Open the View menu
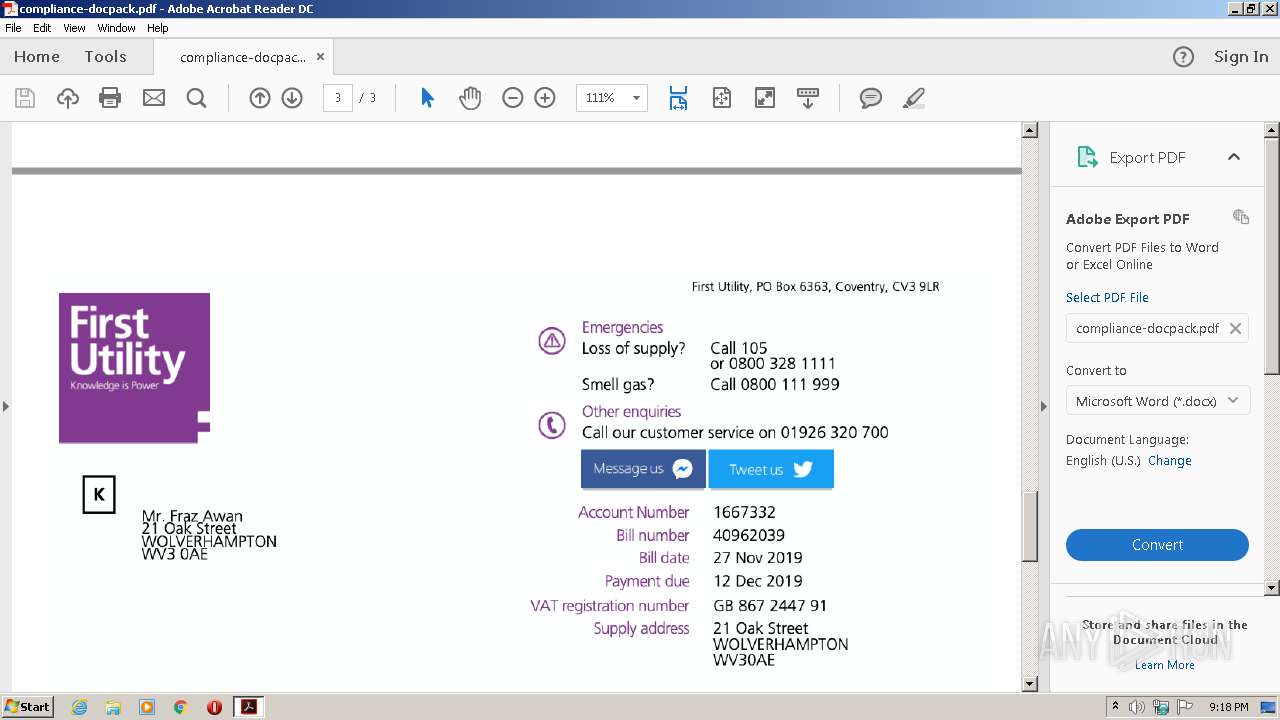The width and height of the screenshot is (1280, 720). coord(75,28)
